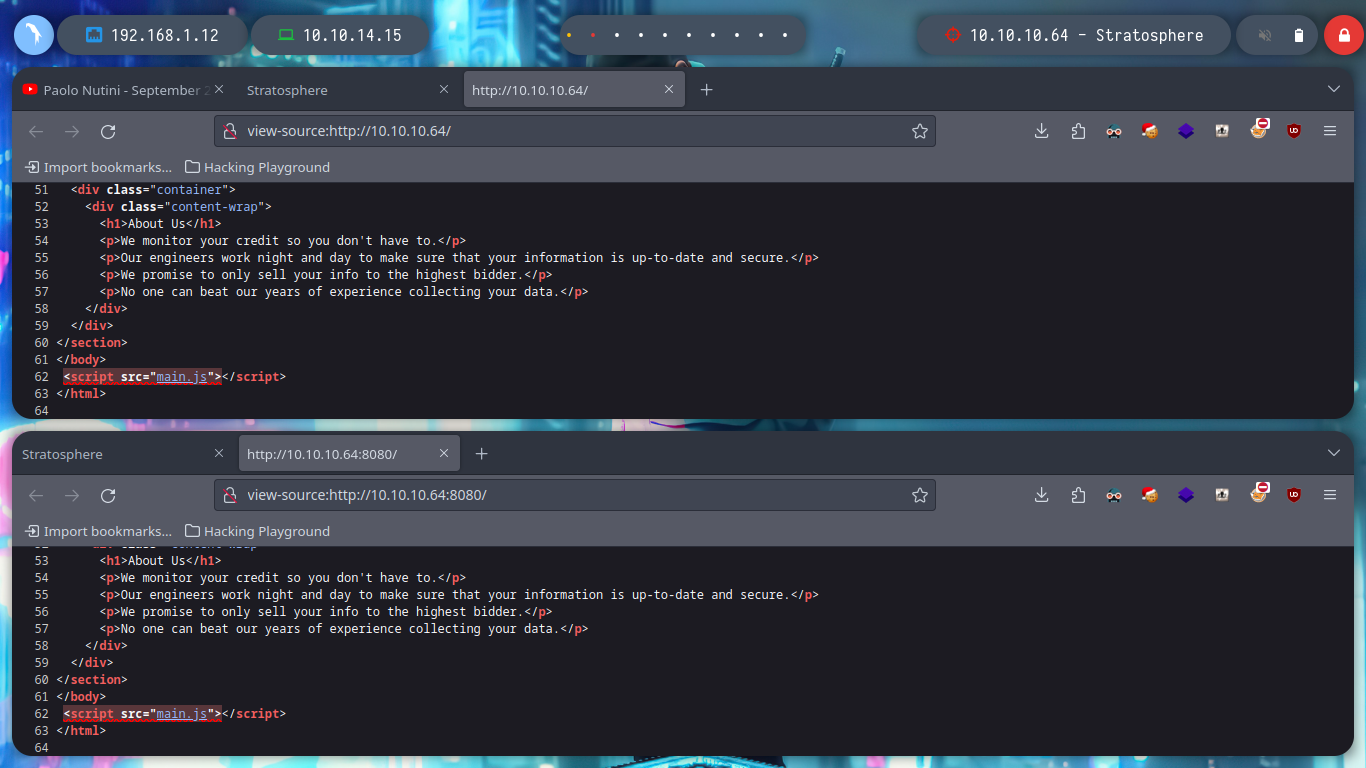
Task: Click the 10.10.14.15 VPN address widget
Action: click(x=339, y=35)
